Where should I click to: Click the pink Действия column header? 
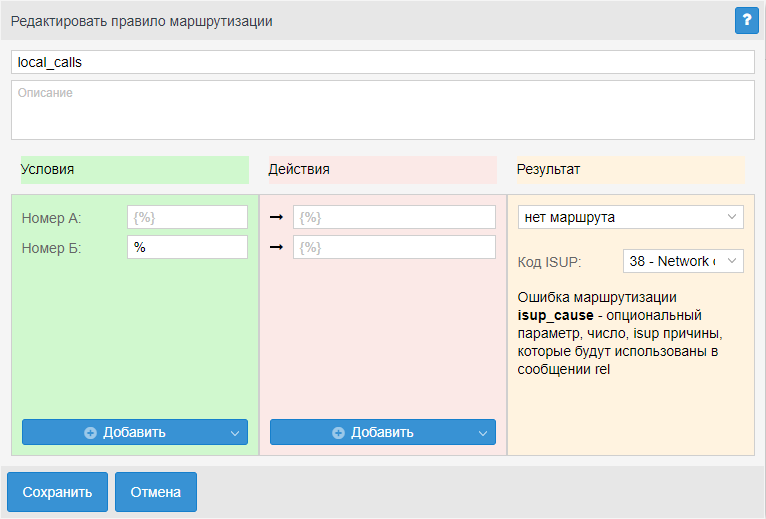(382, 170)
